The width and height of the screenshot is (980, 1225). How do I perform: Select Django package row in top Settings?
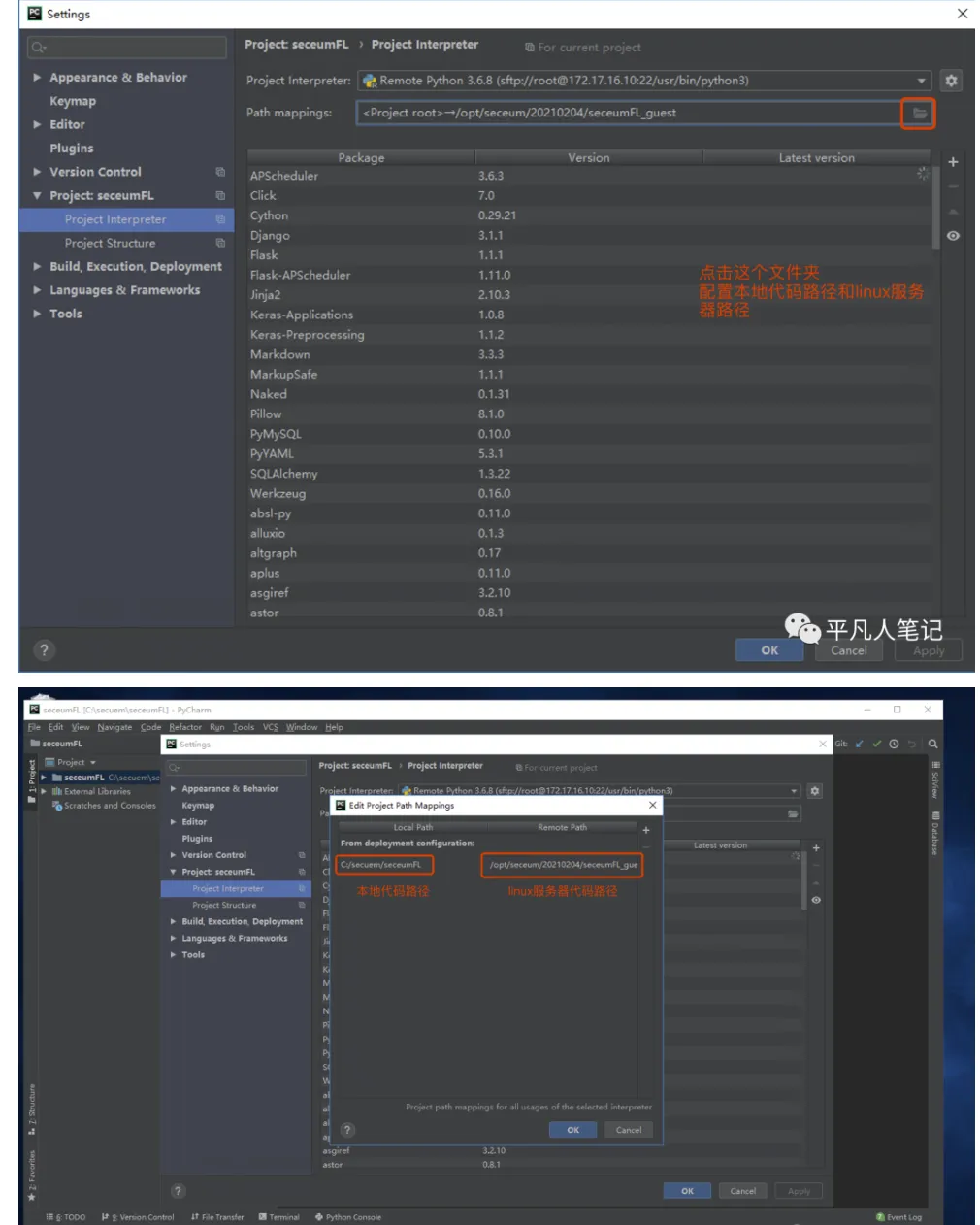tap(589, 235)
